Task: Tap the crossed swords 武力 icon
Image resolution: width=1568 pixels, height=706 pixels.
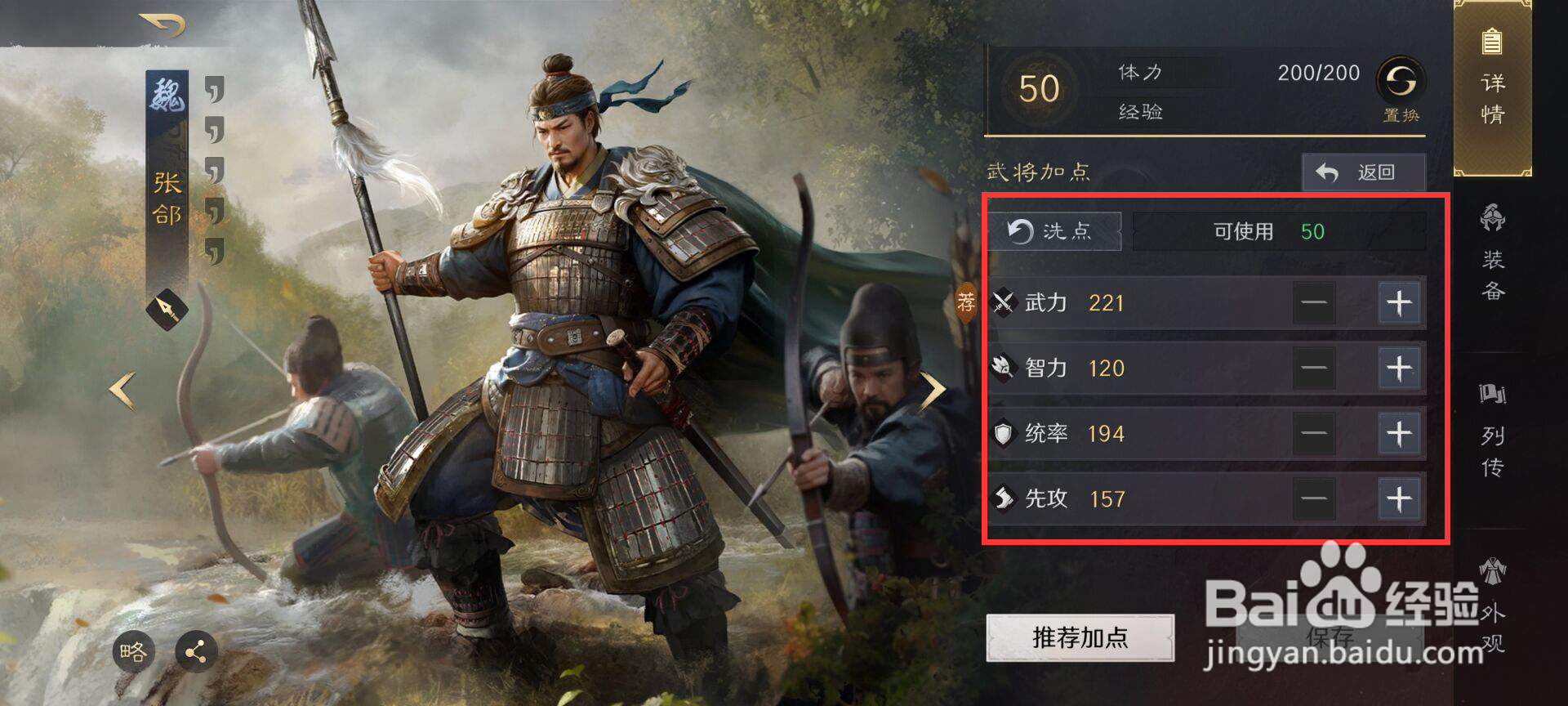Action: tap(1004, 303)
